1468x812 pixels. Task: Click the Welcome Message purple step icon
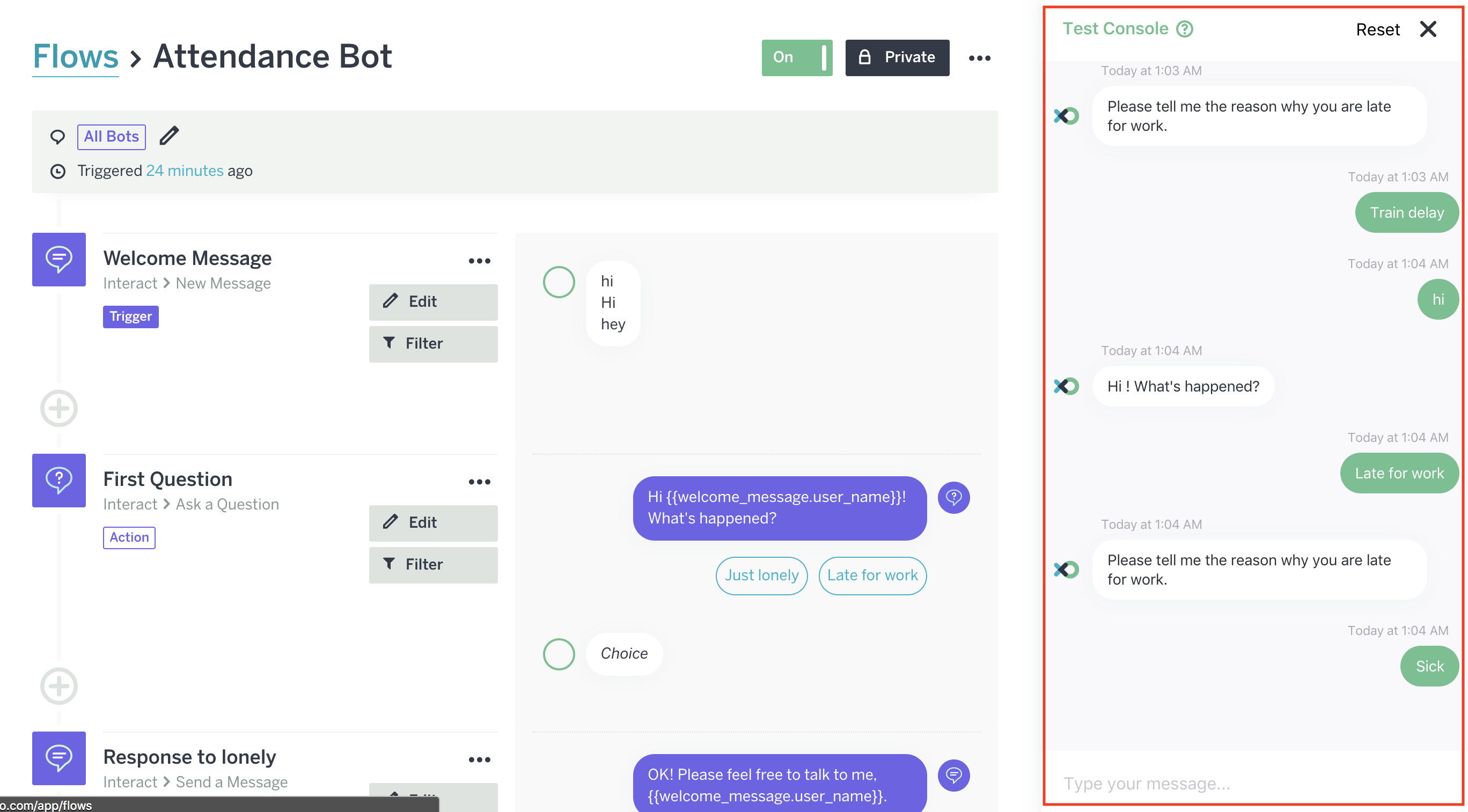[x=58, y=259]
